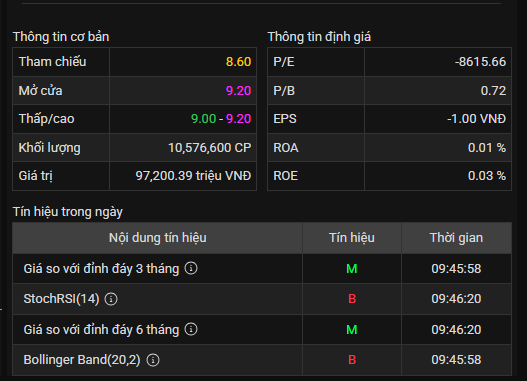Click the red B signal for StochRSI row
This screenshot has width=527, height=381.
(352, 299)
